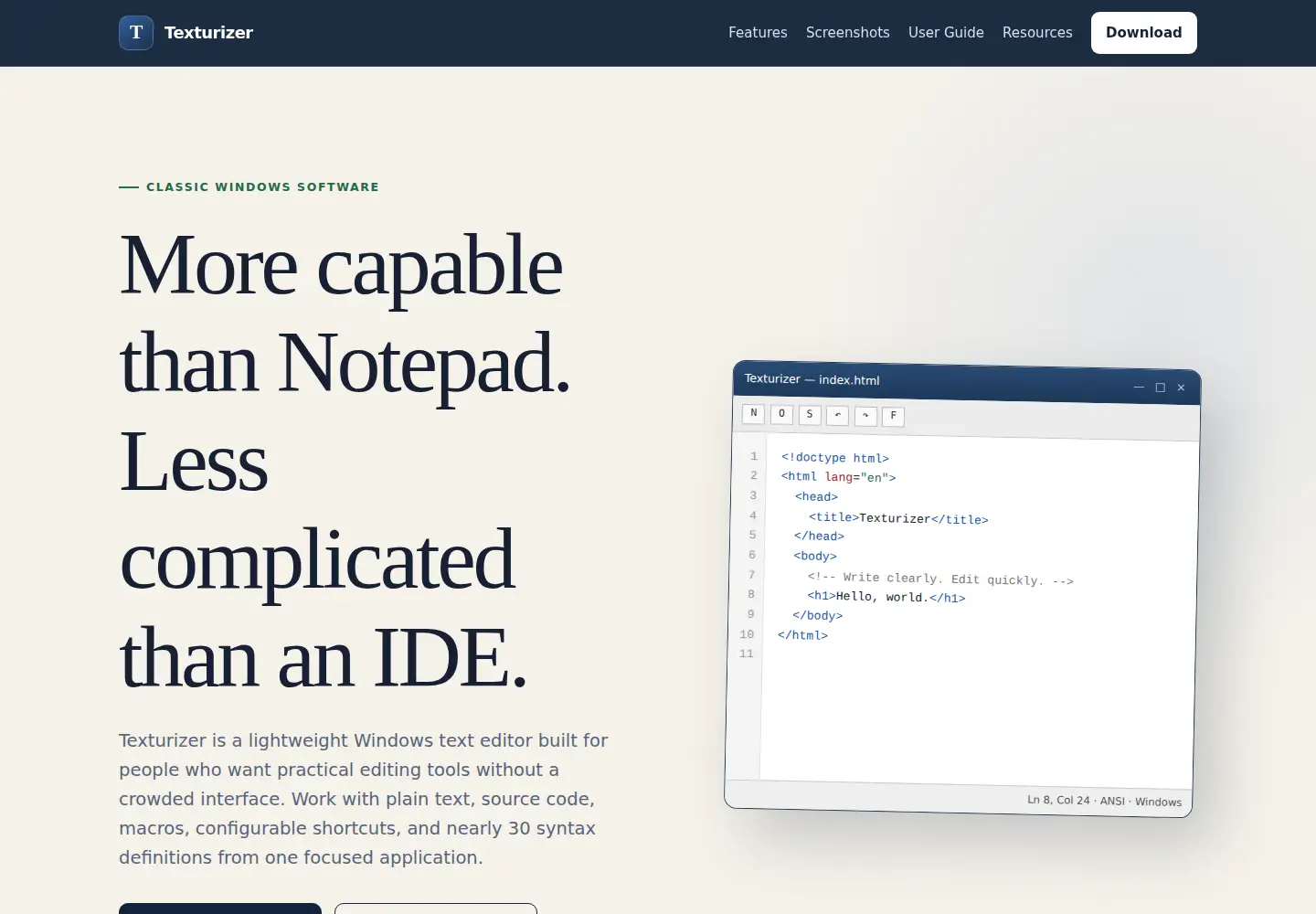The height and width of the screenshot is (914, 1316).
Task: Click the closing '</html>' code line
Action: [802, 634]
